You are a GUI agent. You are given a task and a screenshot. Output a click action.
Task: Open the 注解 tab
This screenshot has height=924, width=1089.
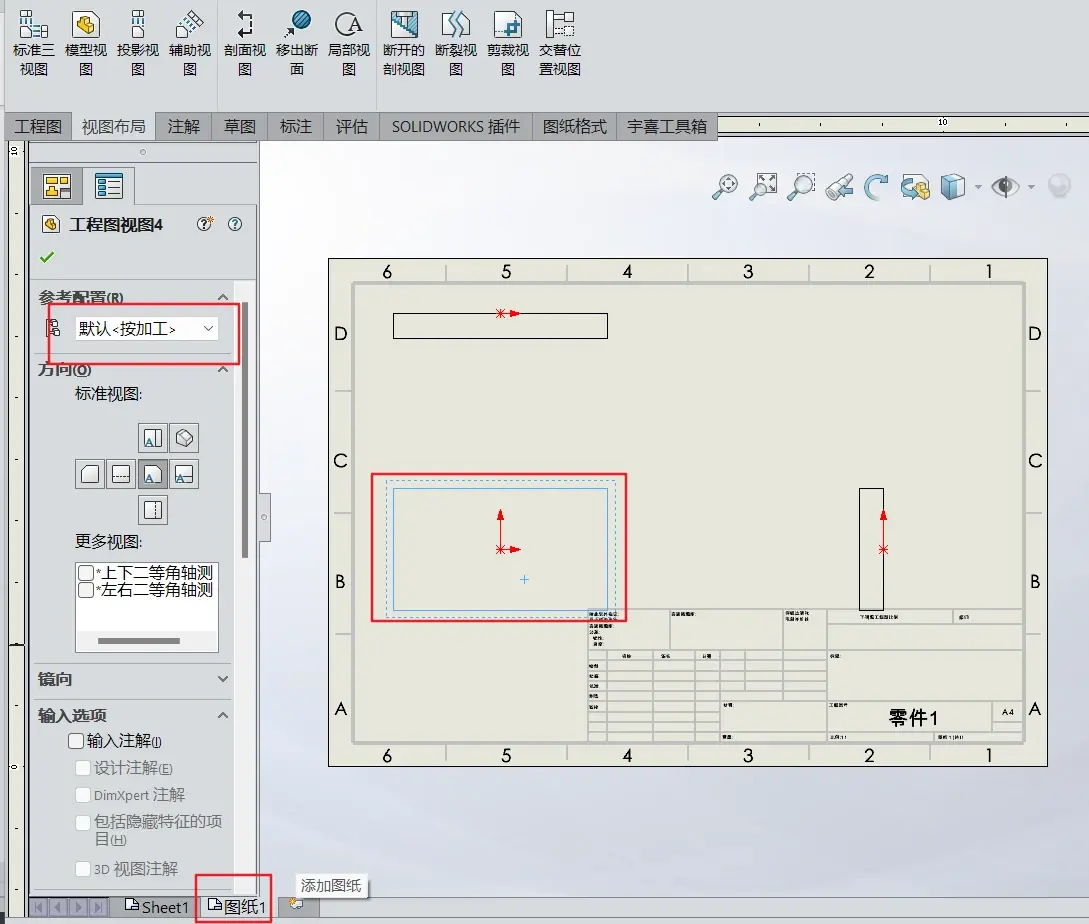(x=183, y=126)
